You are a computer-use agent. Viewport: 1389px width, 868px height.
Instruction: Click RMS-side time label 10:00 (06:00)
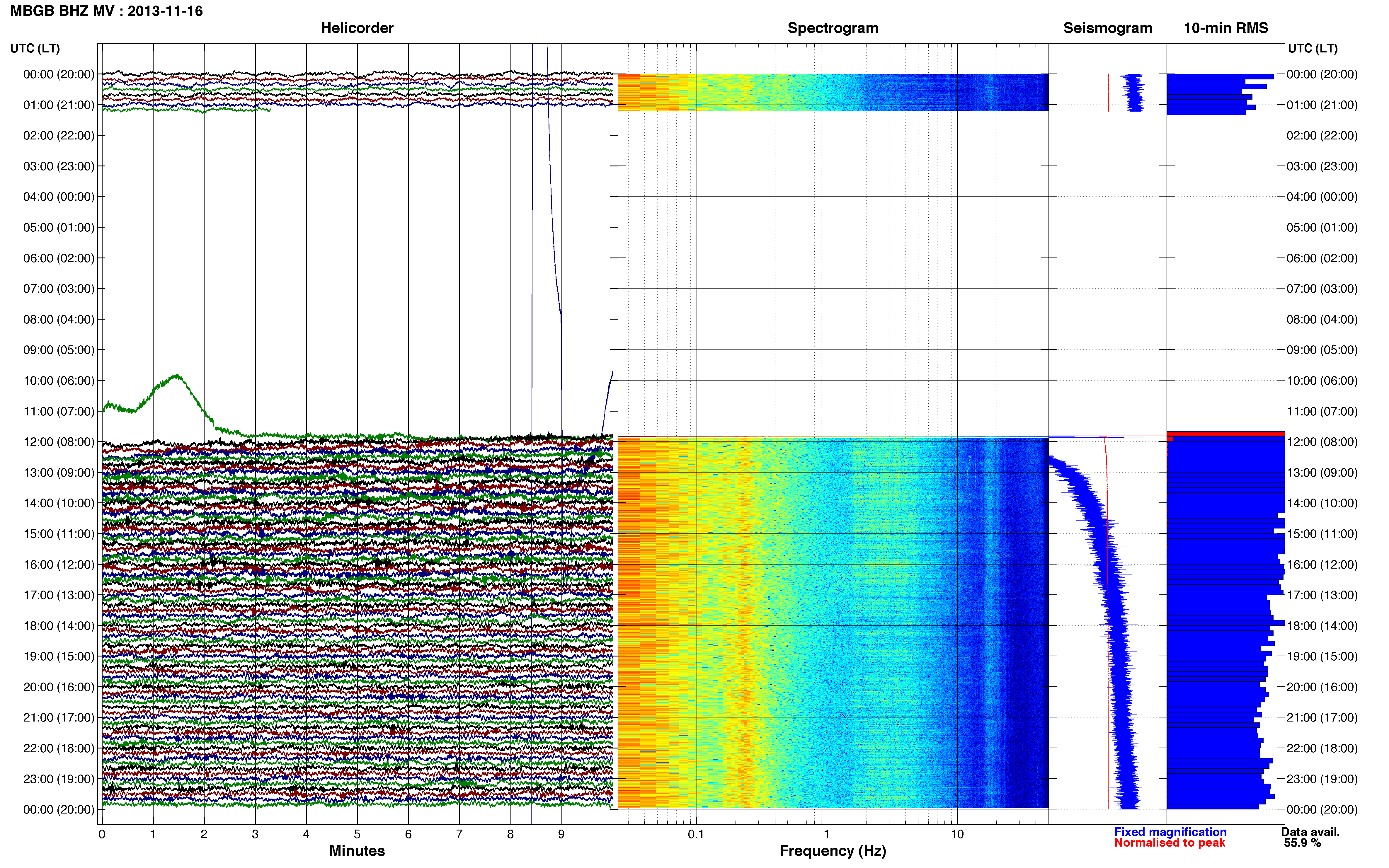[1322, 381]
